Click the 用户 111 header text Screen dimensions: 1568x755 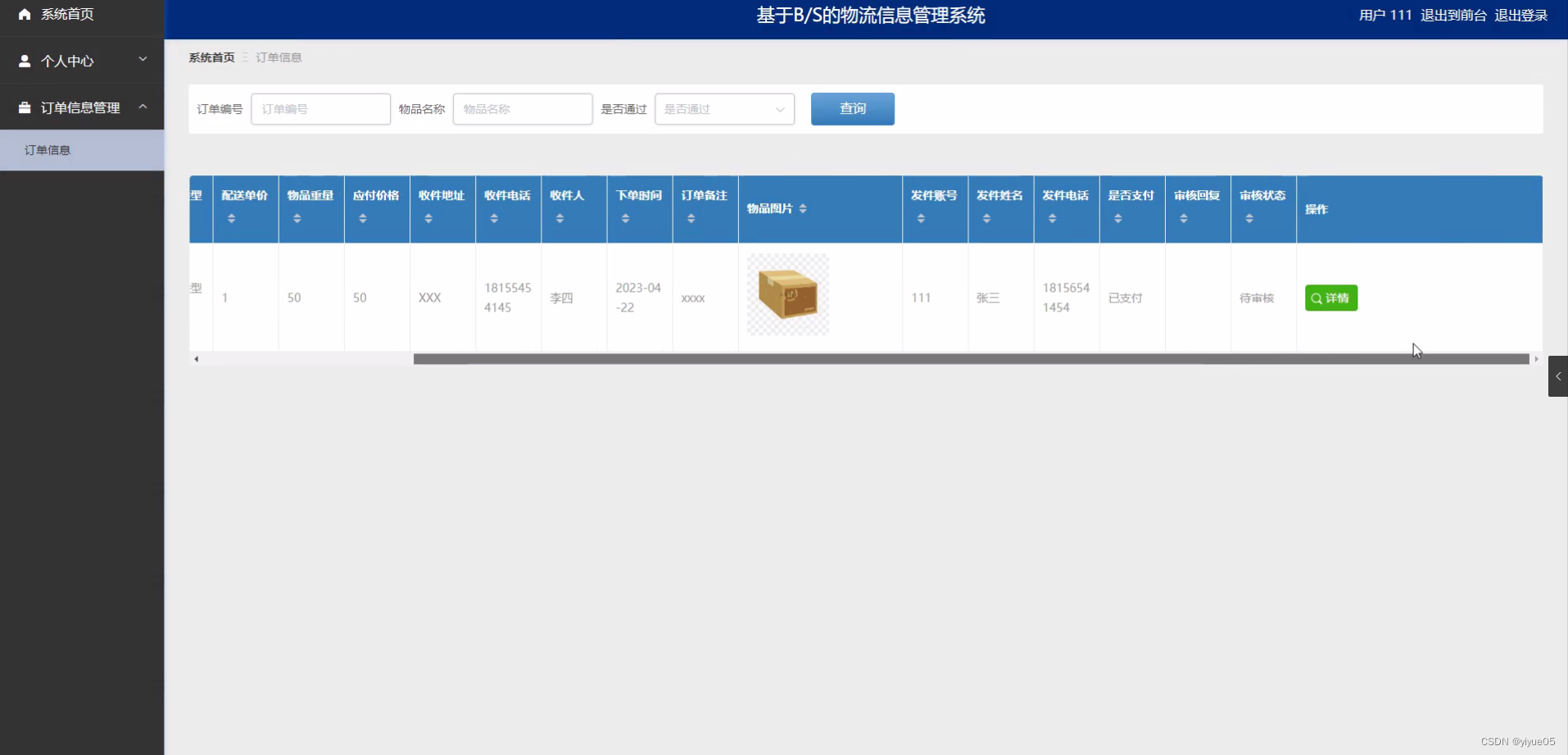1385,15
